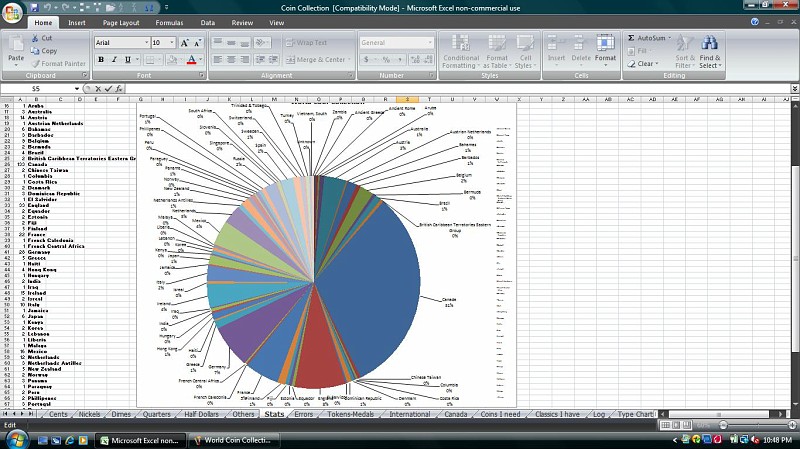Viewport: 800px width, 449px height.
Task: Click the AutoSum sigma icon
Action: tap(632, 38)
